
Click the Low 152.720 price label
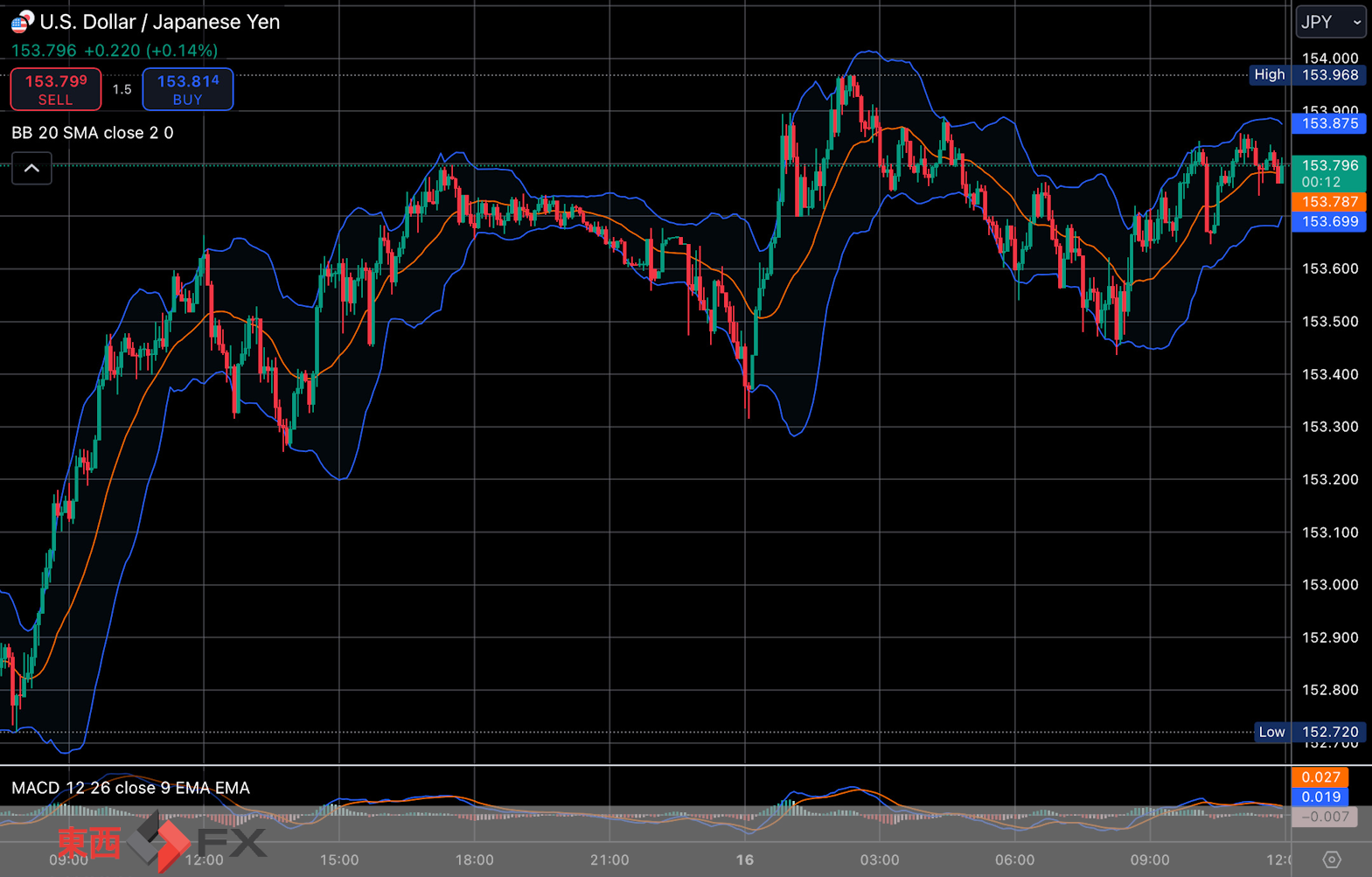click(x=1309, y=732)
